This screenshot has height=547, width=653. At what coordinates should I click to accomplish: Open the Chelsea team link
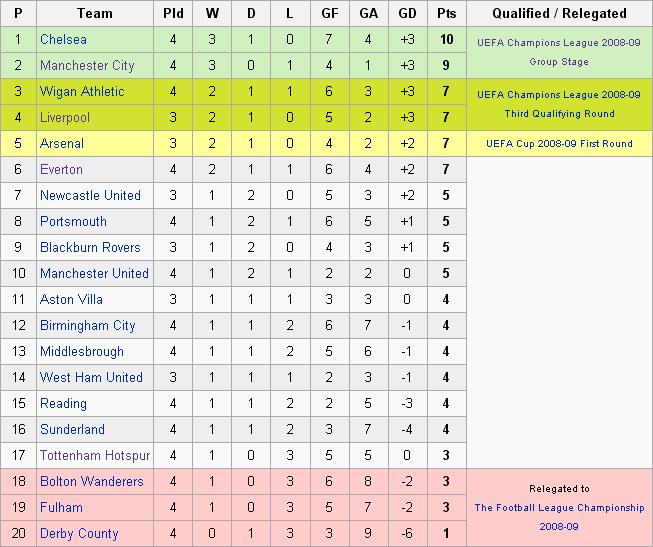click(x=63, y=39)
